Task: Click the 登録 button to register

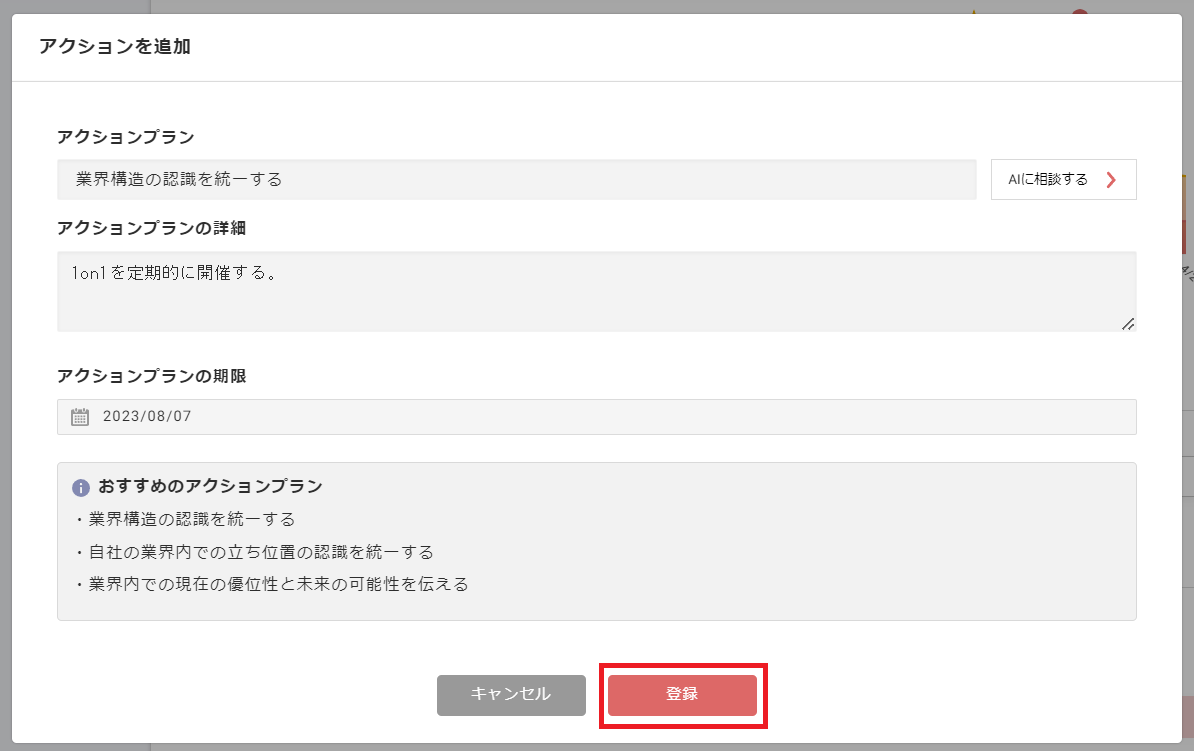Action: (682, 695)
